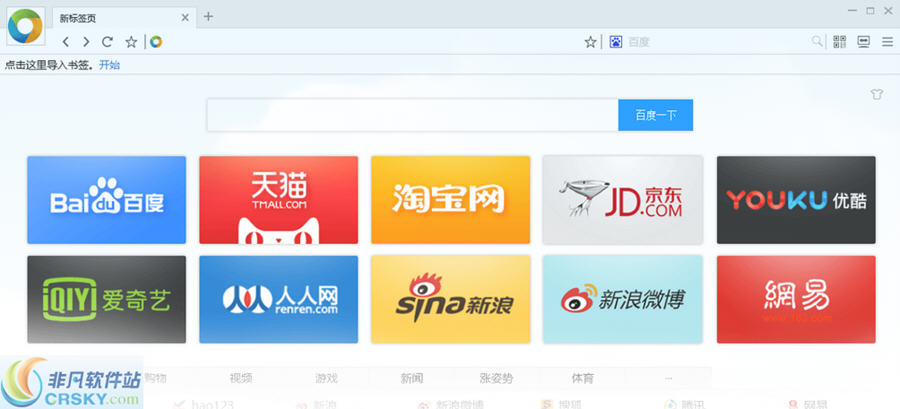The height and width of the screenshot is (409, 900).
Task: Switch to the 新闻 category tab
Action: point(412,378)
